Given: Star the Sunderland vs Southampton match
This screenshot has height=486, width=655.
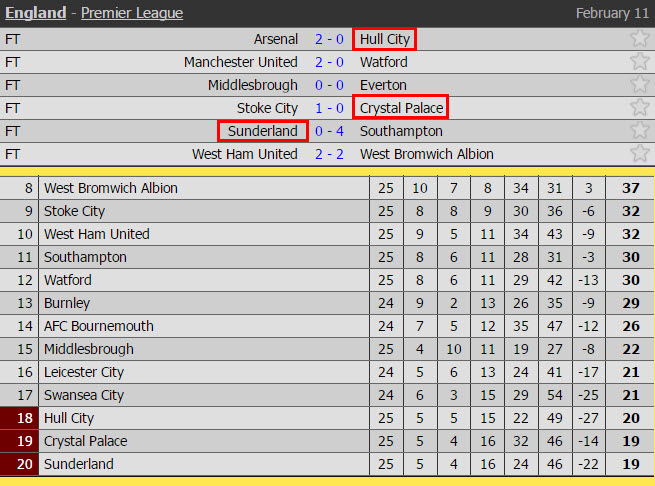Looking at the screenshot, I should (x=640, y=130).
